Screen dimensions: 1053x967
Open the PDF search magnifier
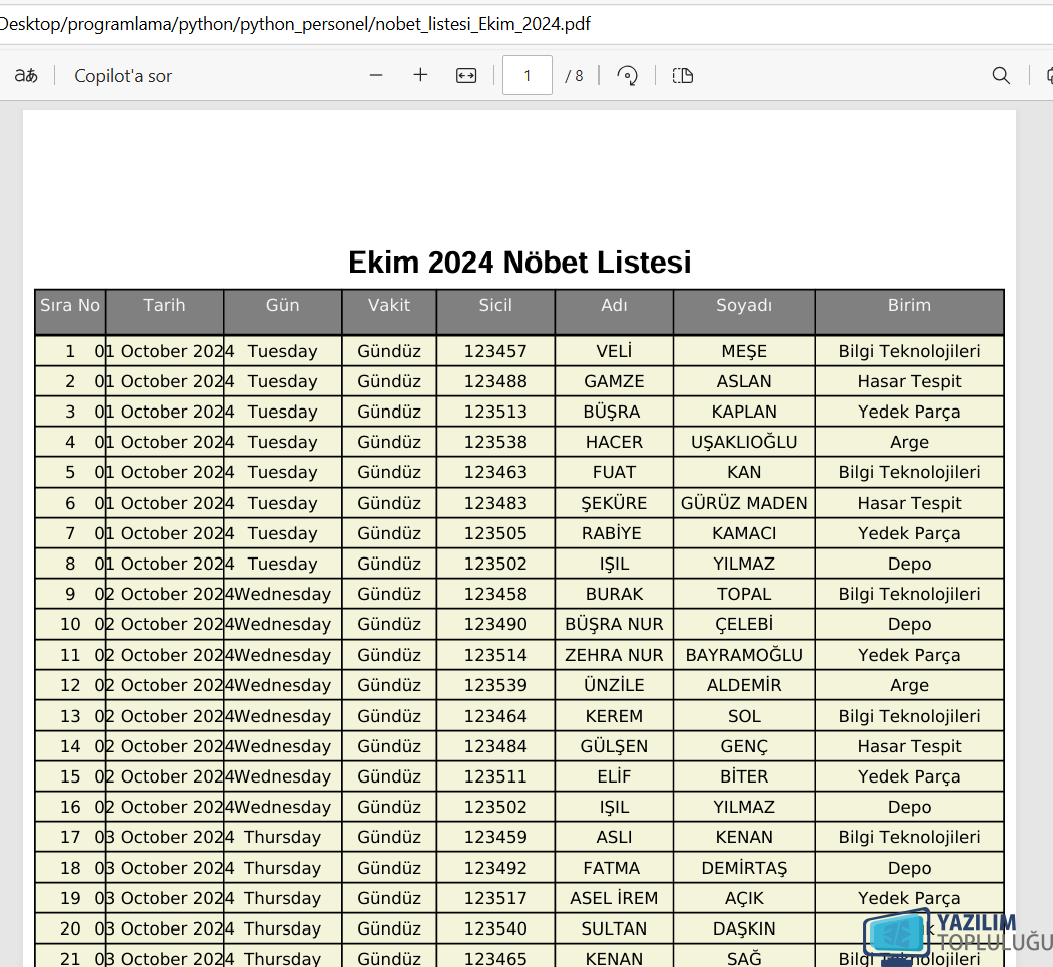[1001, 75]
